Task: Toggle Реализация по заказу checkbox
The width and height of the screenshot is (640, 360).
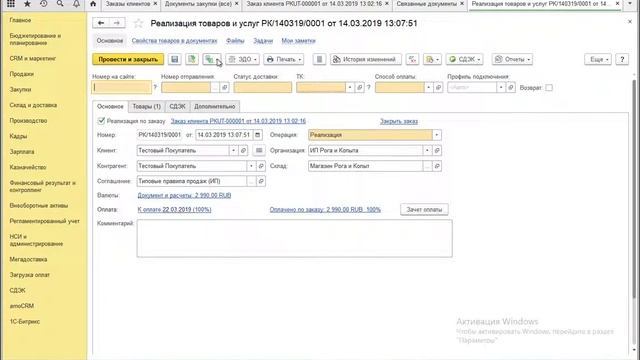Action: (101, 121)
